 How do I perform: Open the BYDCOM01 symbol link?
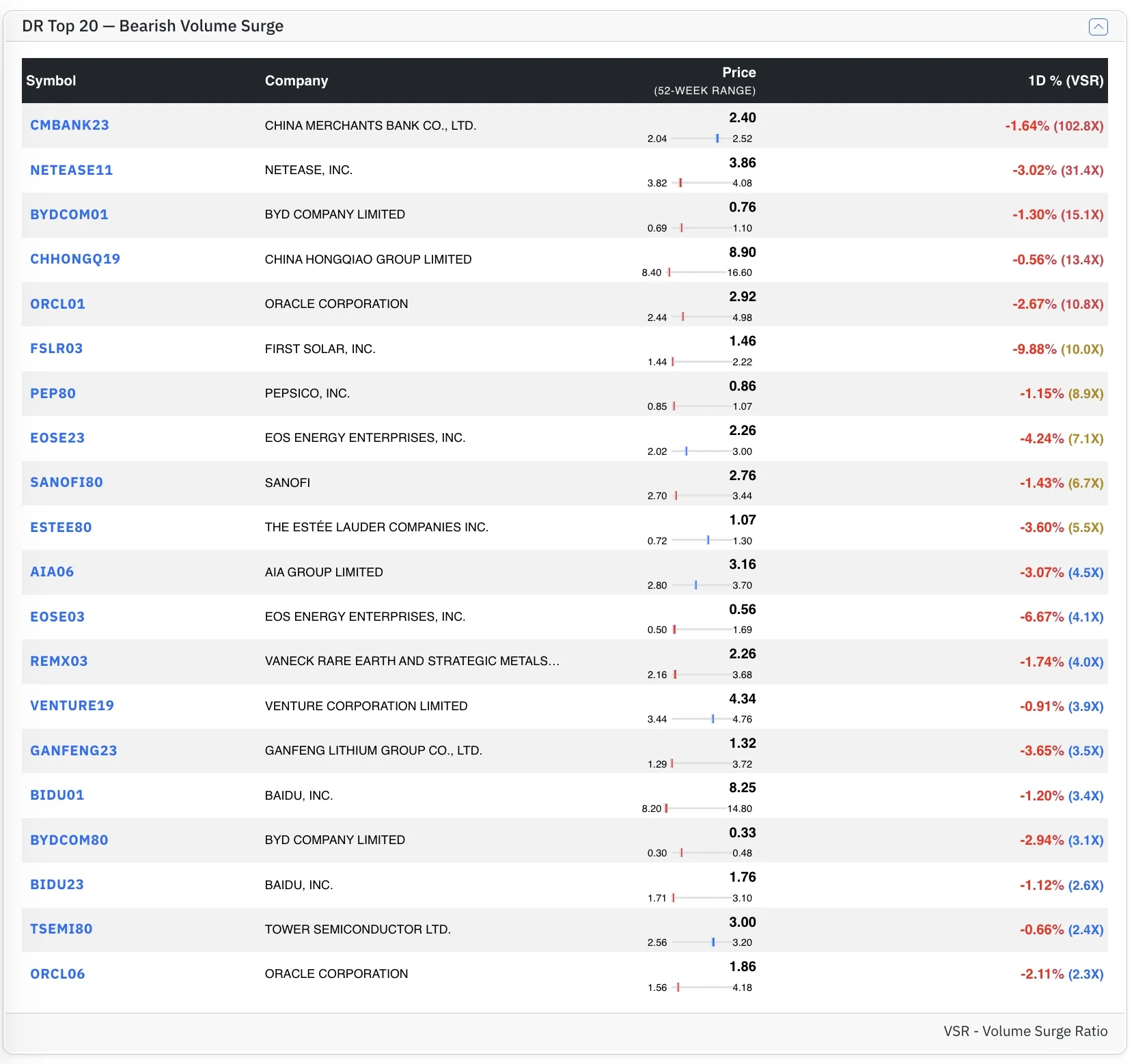(69, 214)
